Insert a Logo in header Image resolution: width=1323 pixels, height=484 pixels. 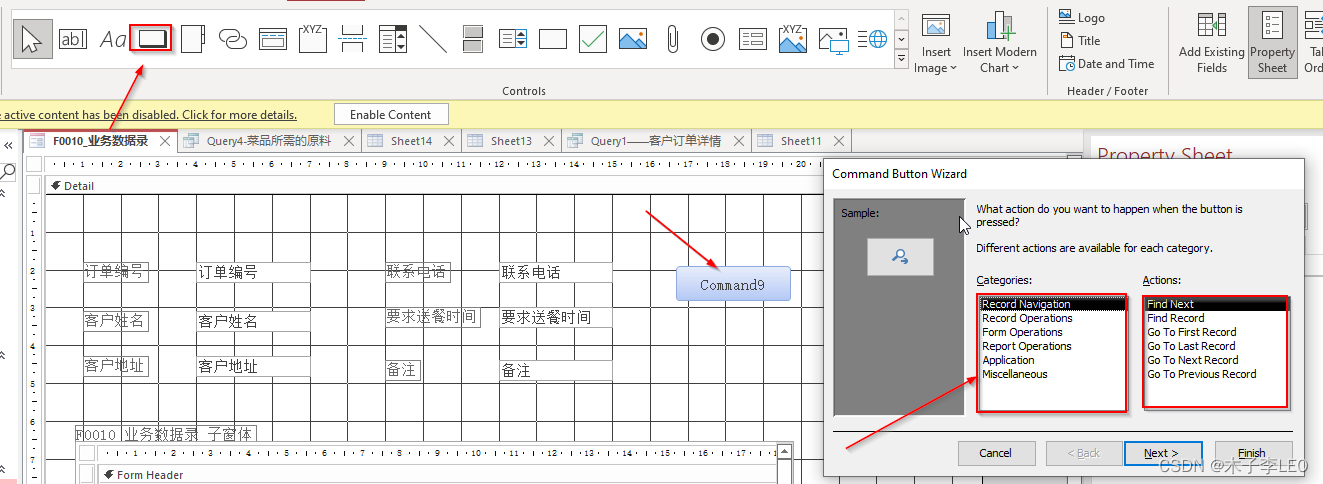(1082, 17)
